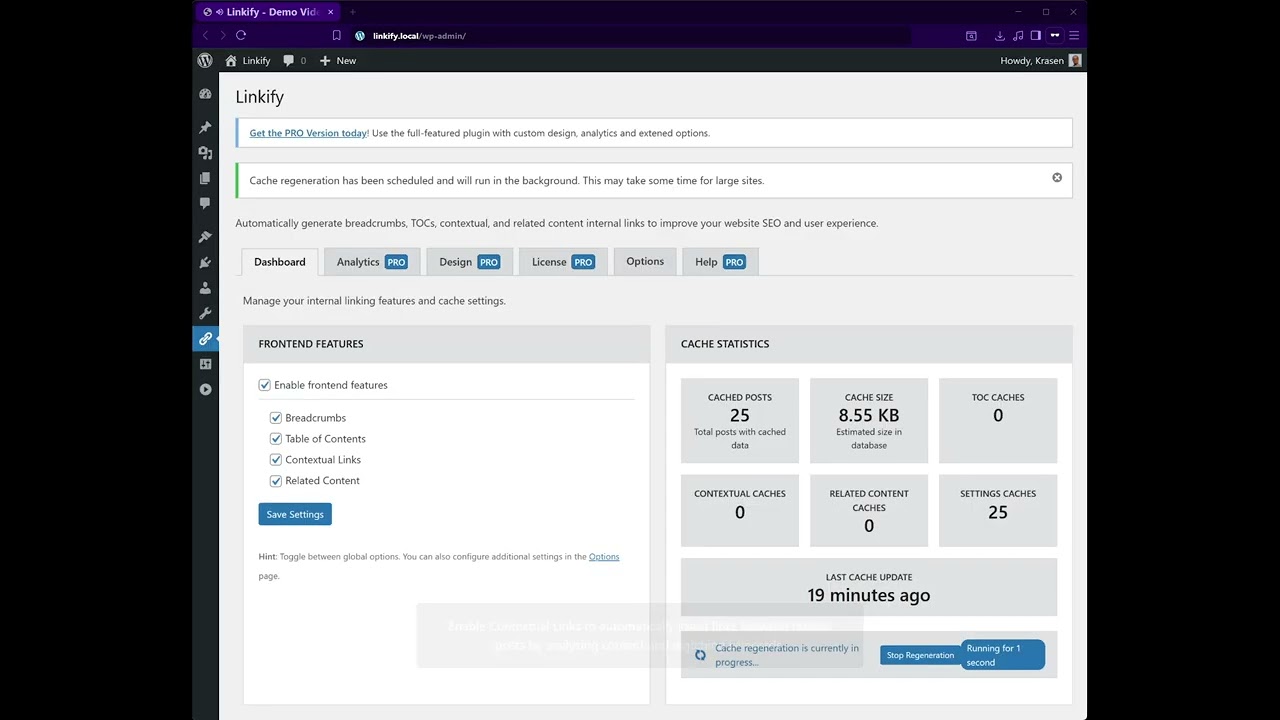Open the Tools wrench sidebar icon
The height and width of the screenshot is (720, 1280).
coord(205,313)
